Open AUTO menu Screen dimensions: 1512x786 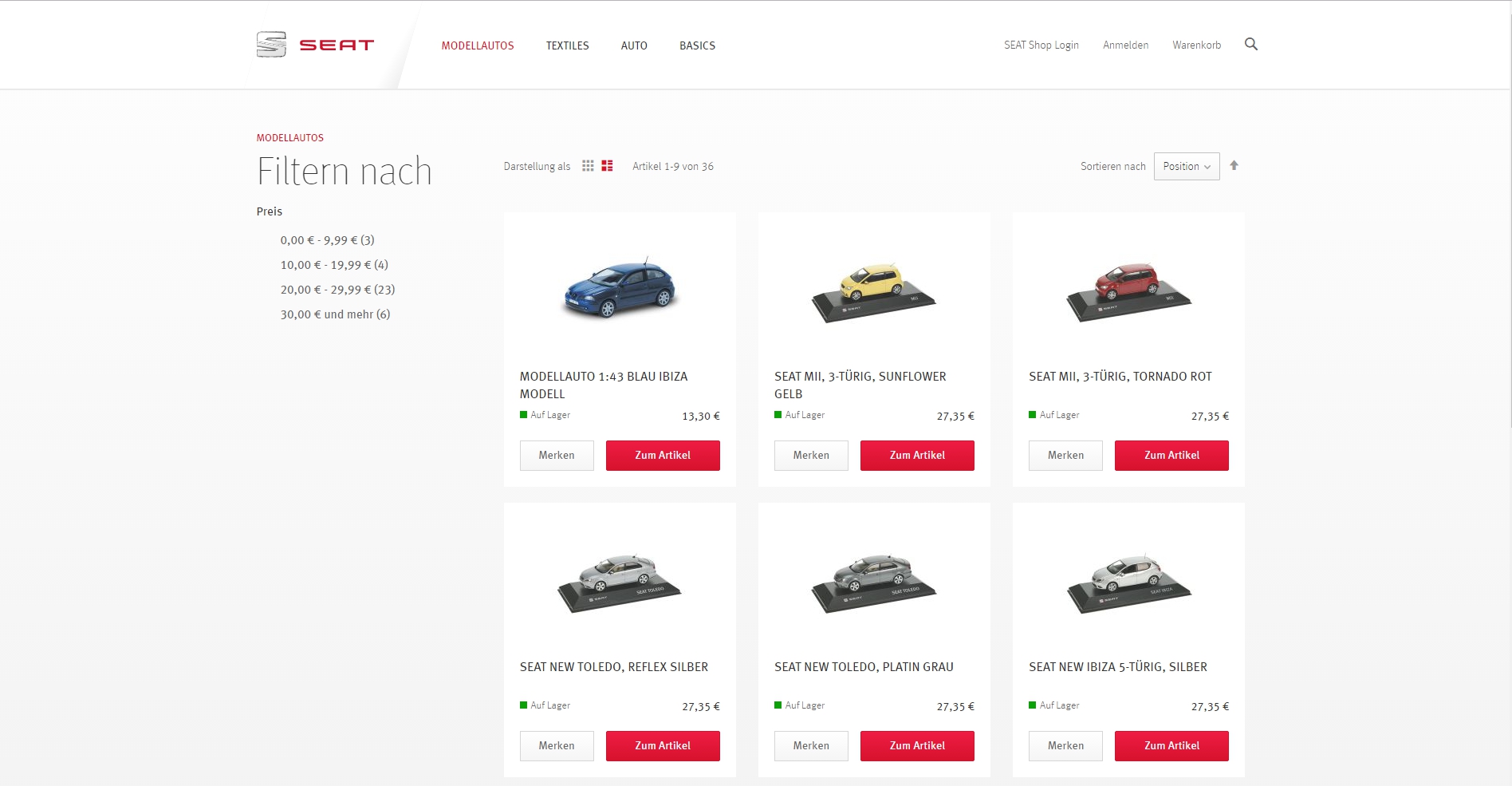(x=634, y=45)
